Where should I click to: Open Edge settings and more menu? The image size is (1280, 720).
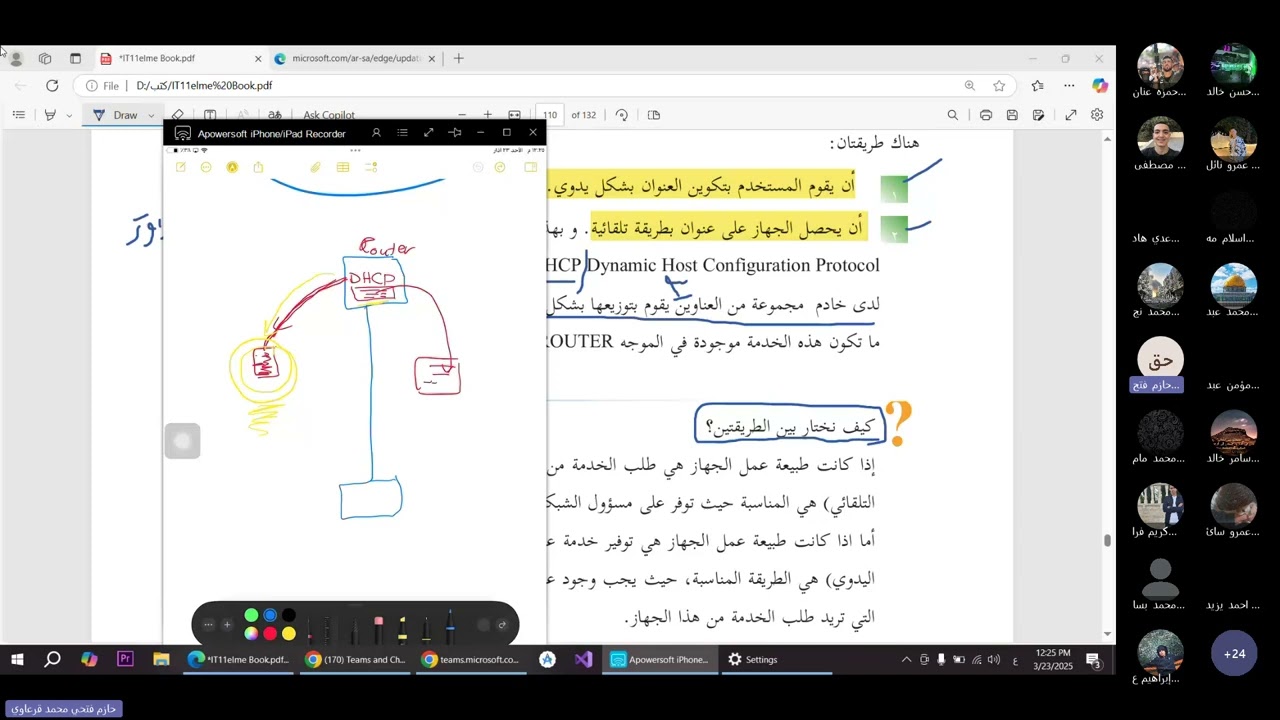coord(1069,86)
